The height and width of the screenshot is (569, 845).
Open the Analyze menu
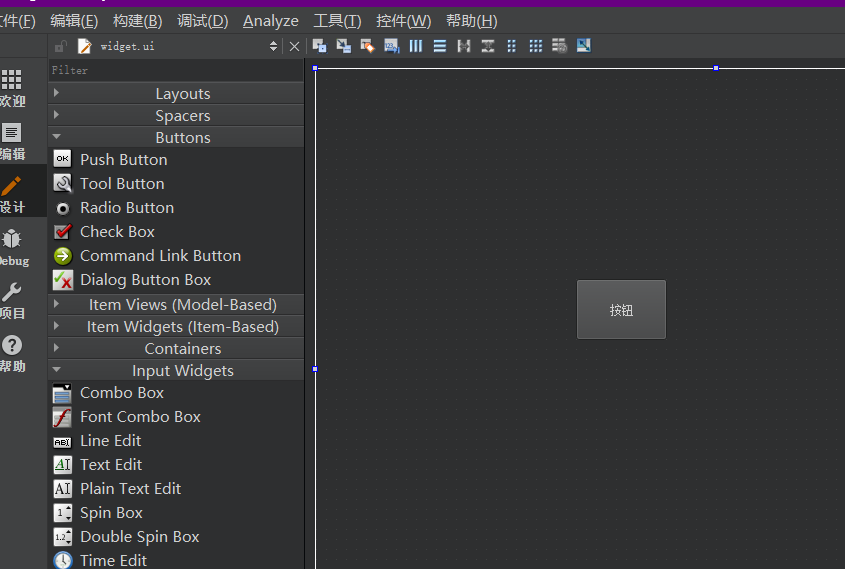270,21
